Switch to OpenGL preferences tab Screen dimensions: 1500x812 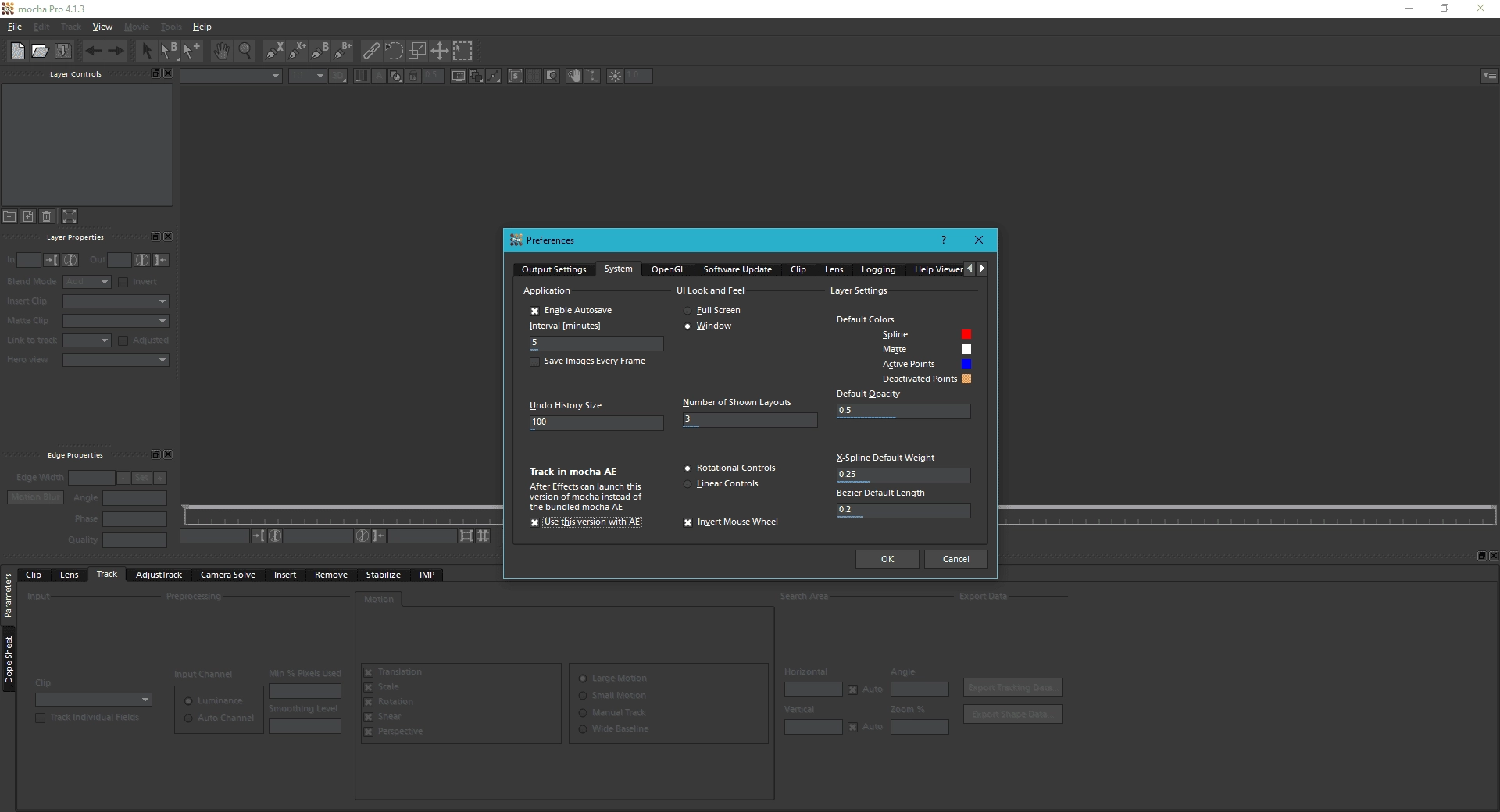[x=668, y=269]
